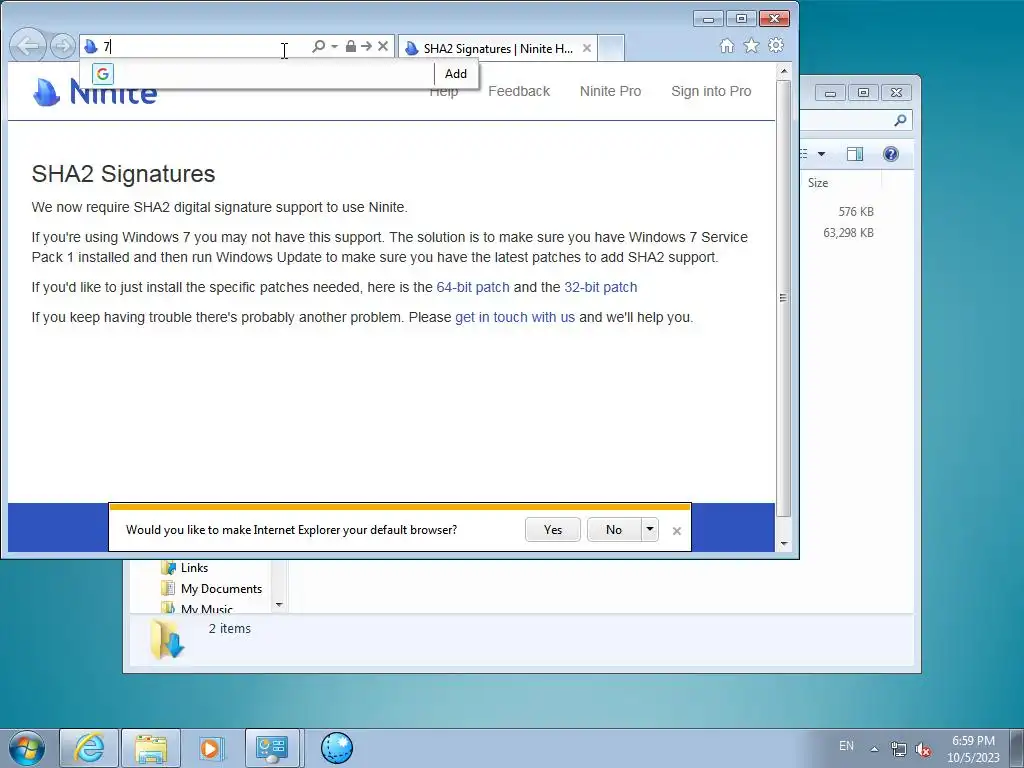Click Windows Explorer taskbar icon
The image size is (1024, 768).
pos(151,748)
